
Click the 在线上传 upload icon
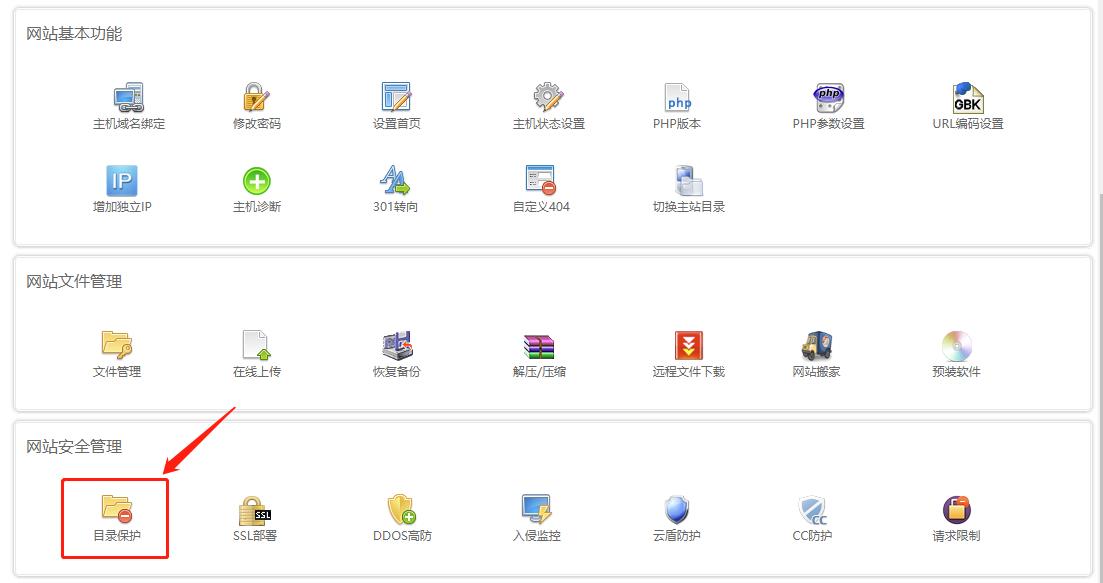point(257,346)
